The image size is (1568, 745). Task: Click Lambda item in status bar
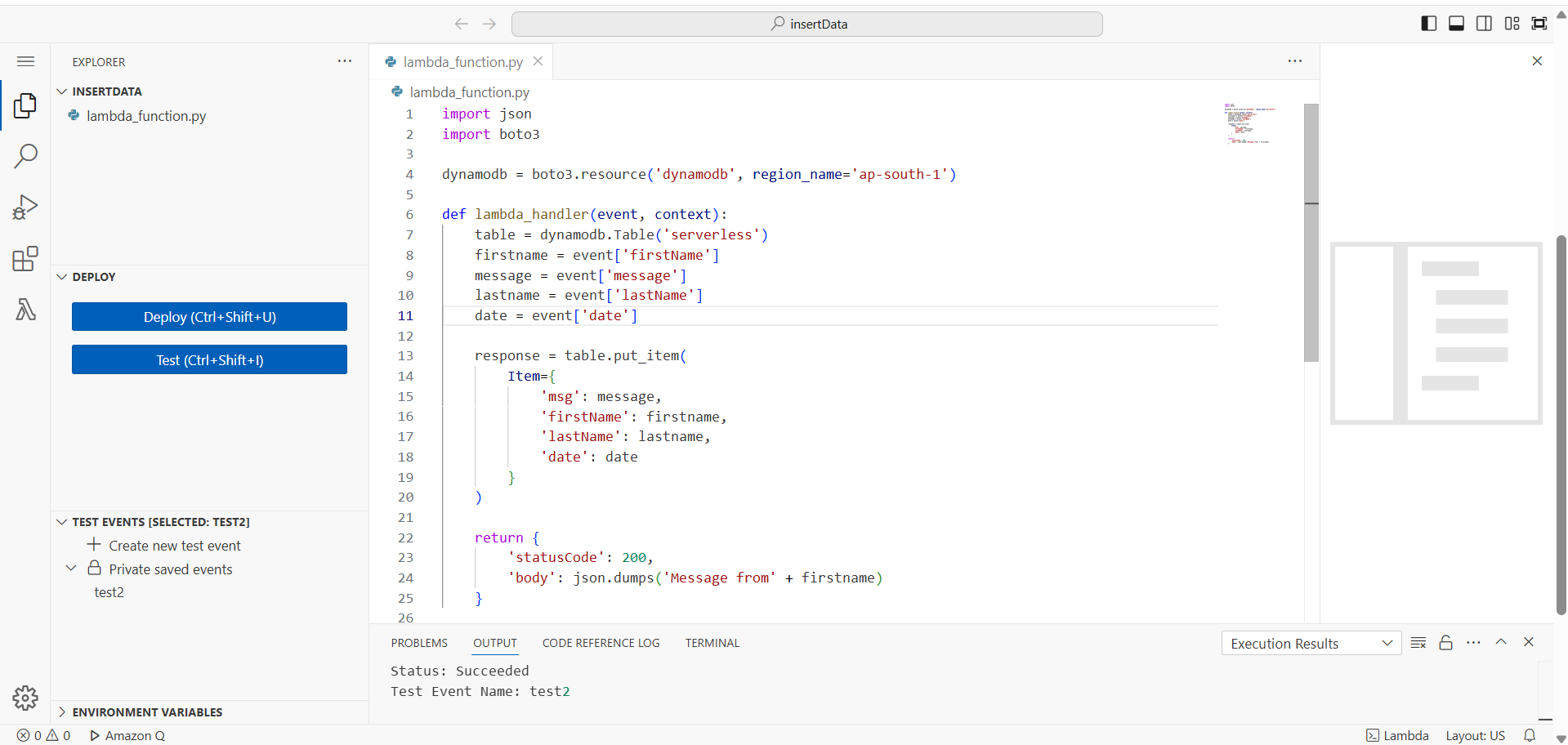click(1397, 735)
